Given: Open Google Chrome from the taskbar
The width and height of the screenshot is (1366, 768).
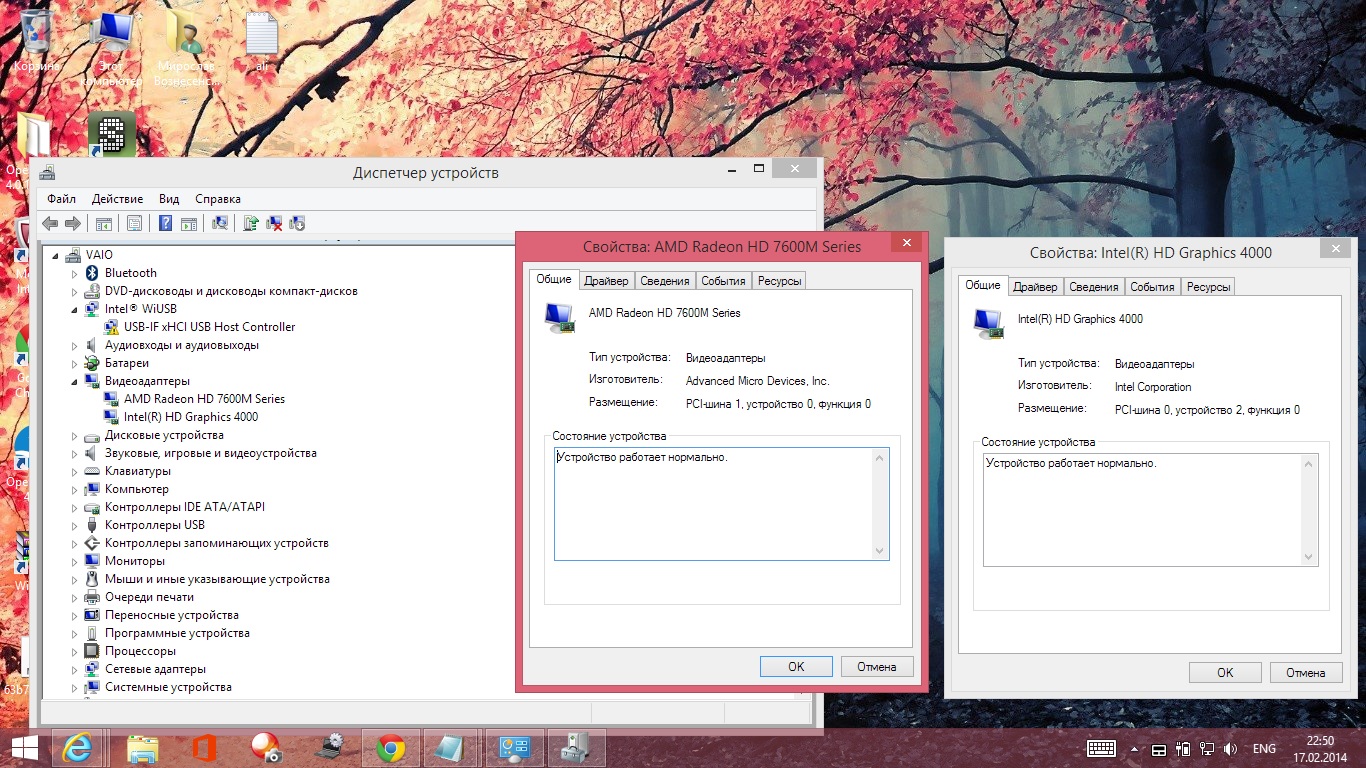Looking at the screenshot, I should point(390,748).
